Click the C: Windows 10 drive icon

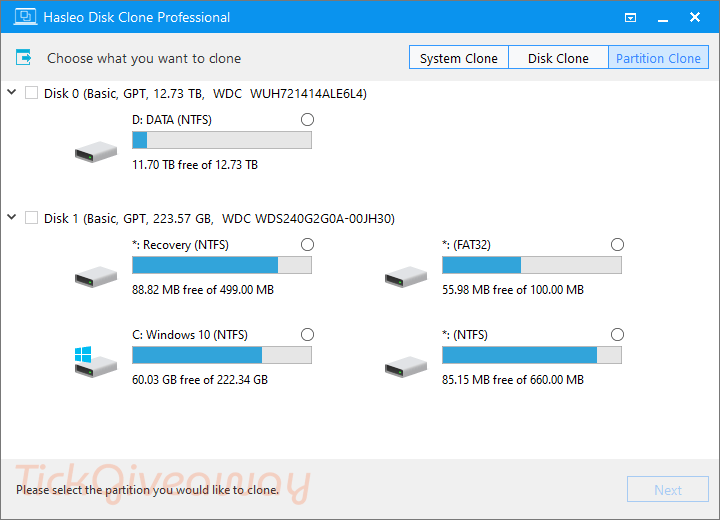(x=96, y=362)
